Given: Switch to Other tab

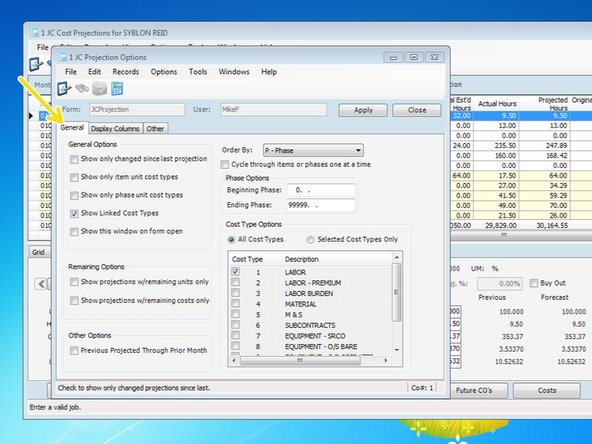Looking at the screenshot, I should point(155,129).
